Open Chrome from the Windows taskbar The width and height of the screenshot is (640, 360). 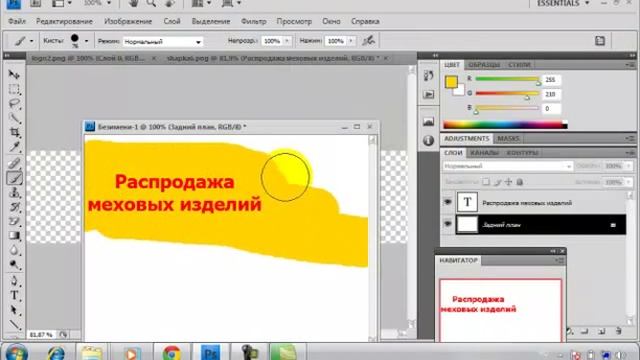click(171, 352)
